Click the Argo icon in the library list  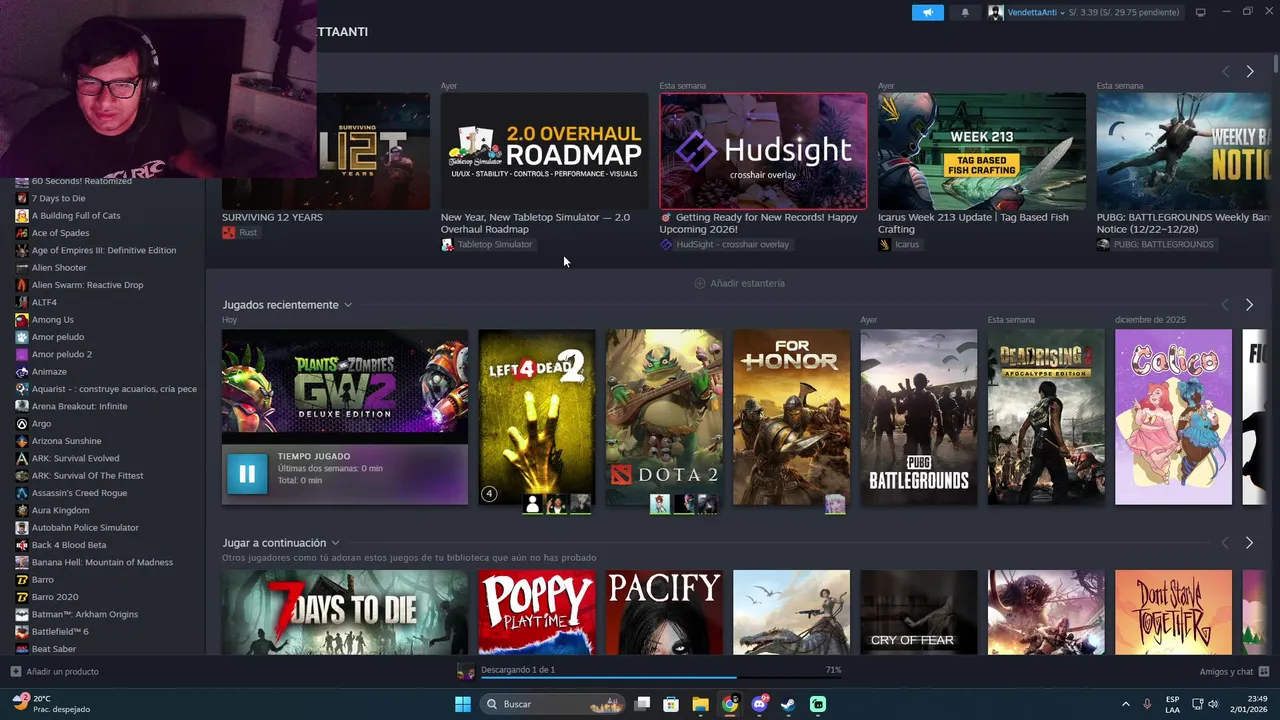22,424
